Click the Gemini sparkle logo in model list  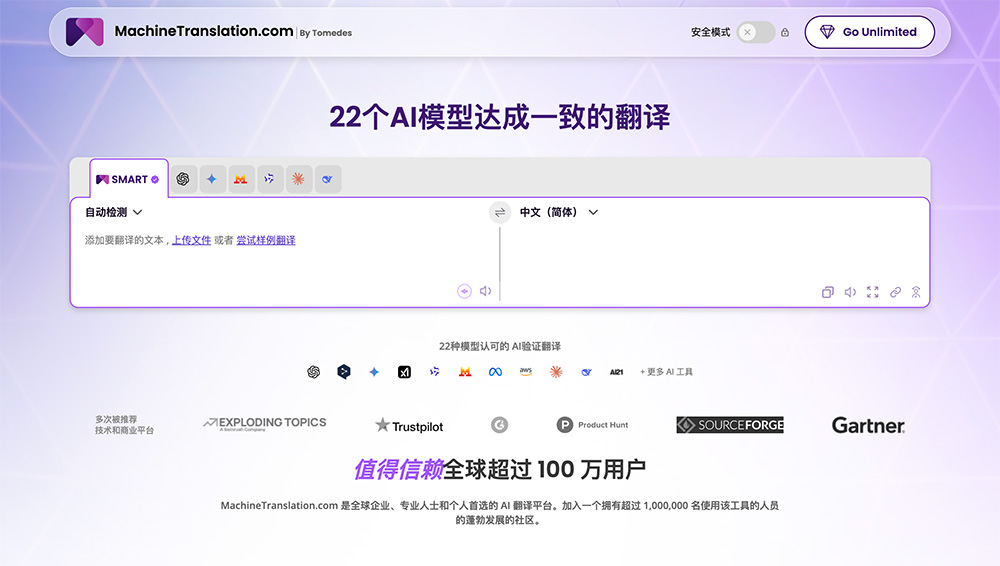(374, 372)
